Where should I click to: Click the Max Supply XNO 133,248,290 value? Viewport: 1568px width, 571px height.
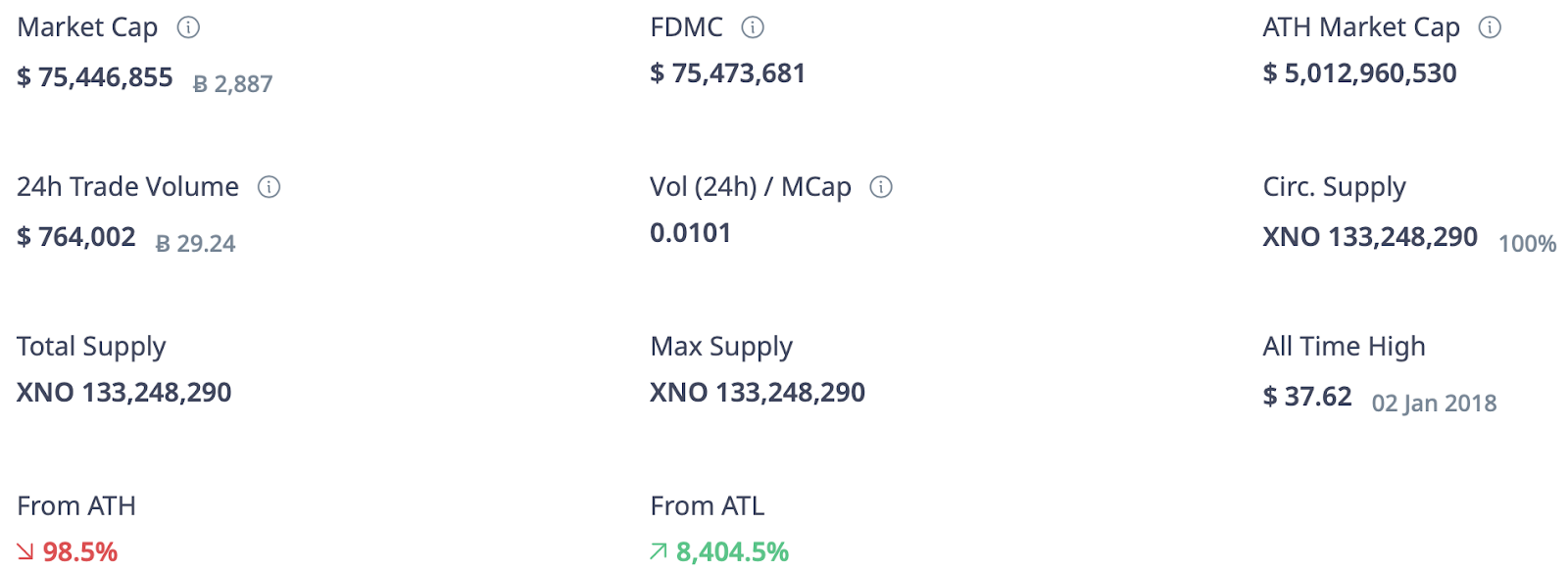758,393
